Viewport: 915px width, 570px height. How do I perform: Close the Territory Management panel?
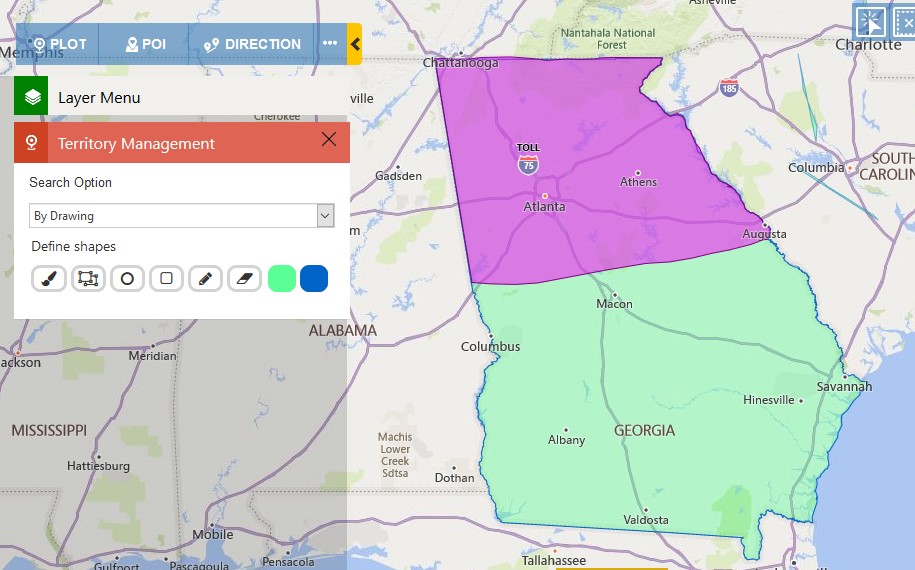coord(329,139)
